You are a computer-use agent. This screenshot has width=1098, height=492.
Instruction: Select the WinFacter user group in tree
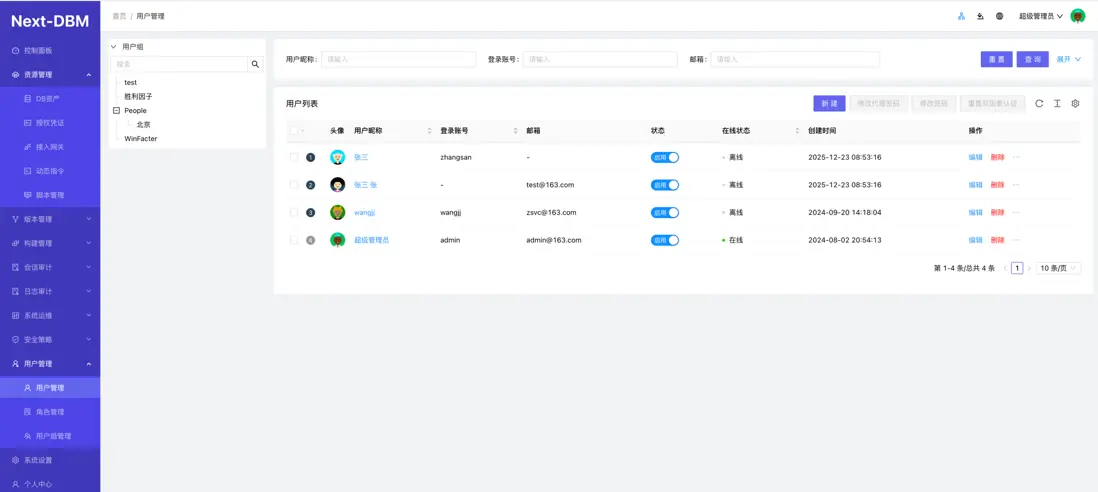point(141,139)
